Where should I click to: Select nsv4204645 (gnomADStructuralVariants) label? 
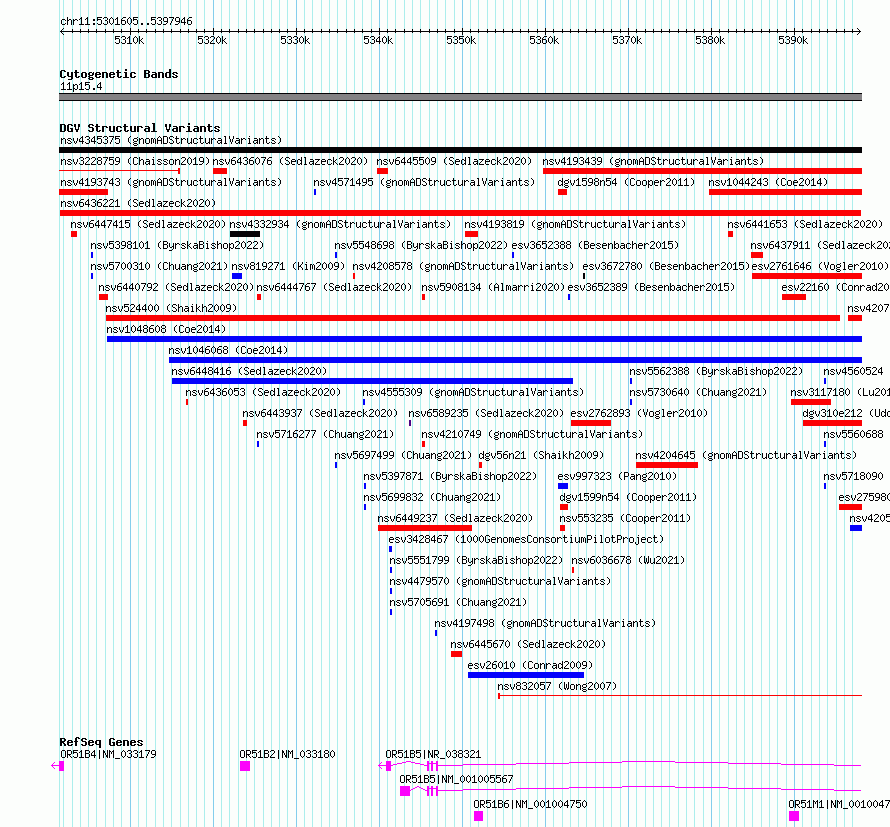coord(746,455)
